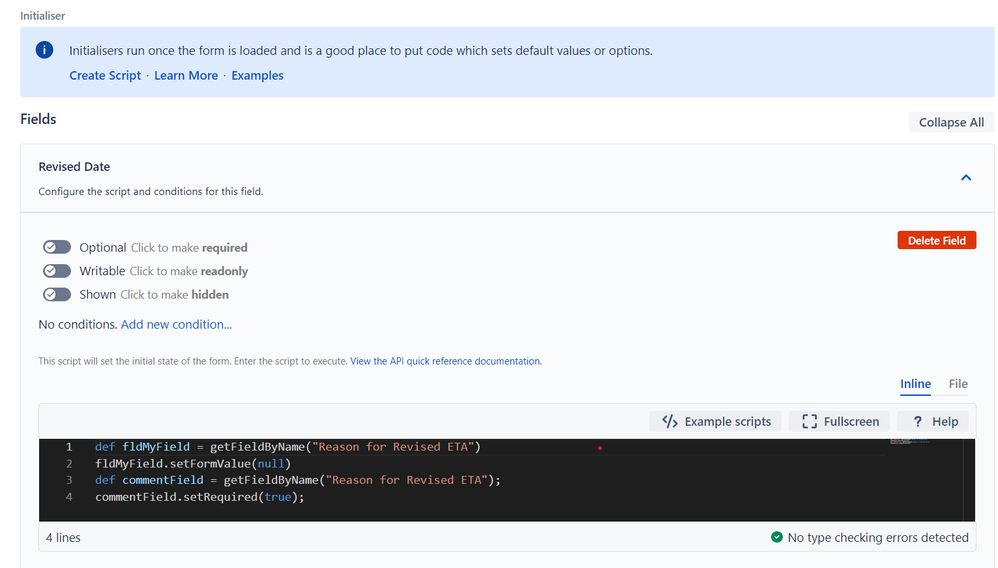Switch to the Inline script tab

(915, 384)
